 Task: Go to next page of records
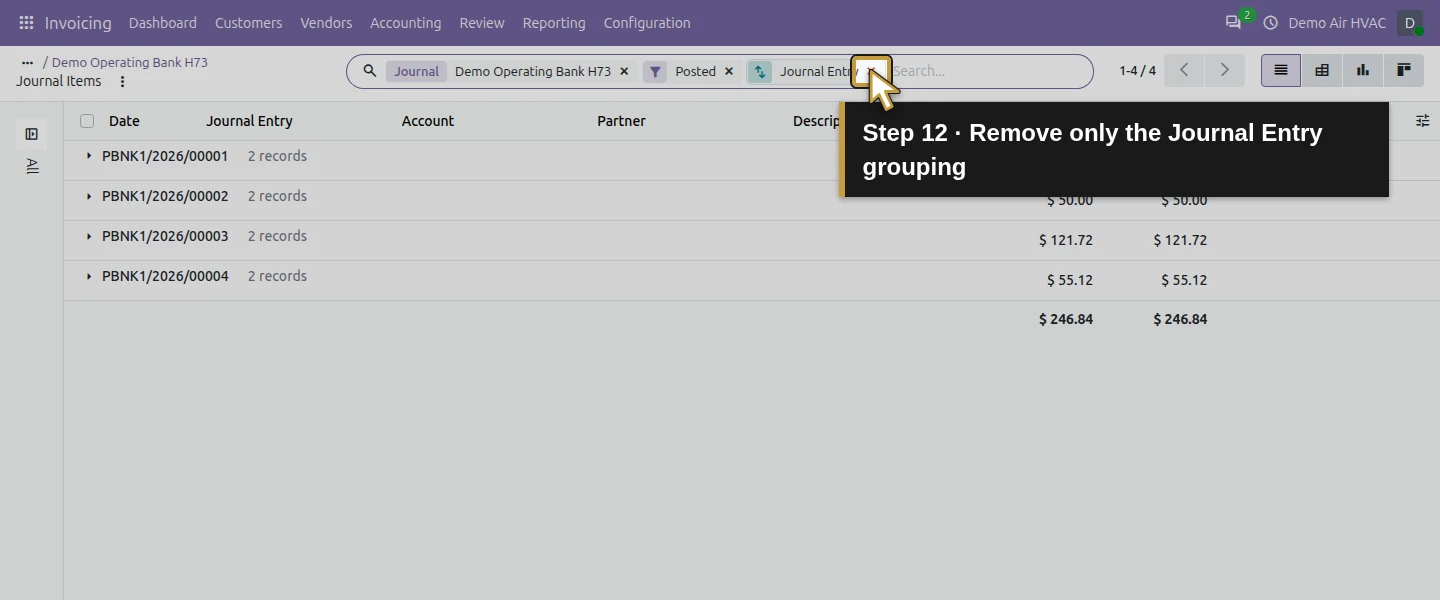click(x=1224, y=70)
